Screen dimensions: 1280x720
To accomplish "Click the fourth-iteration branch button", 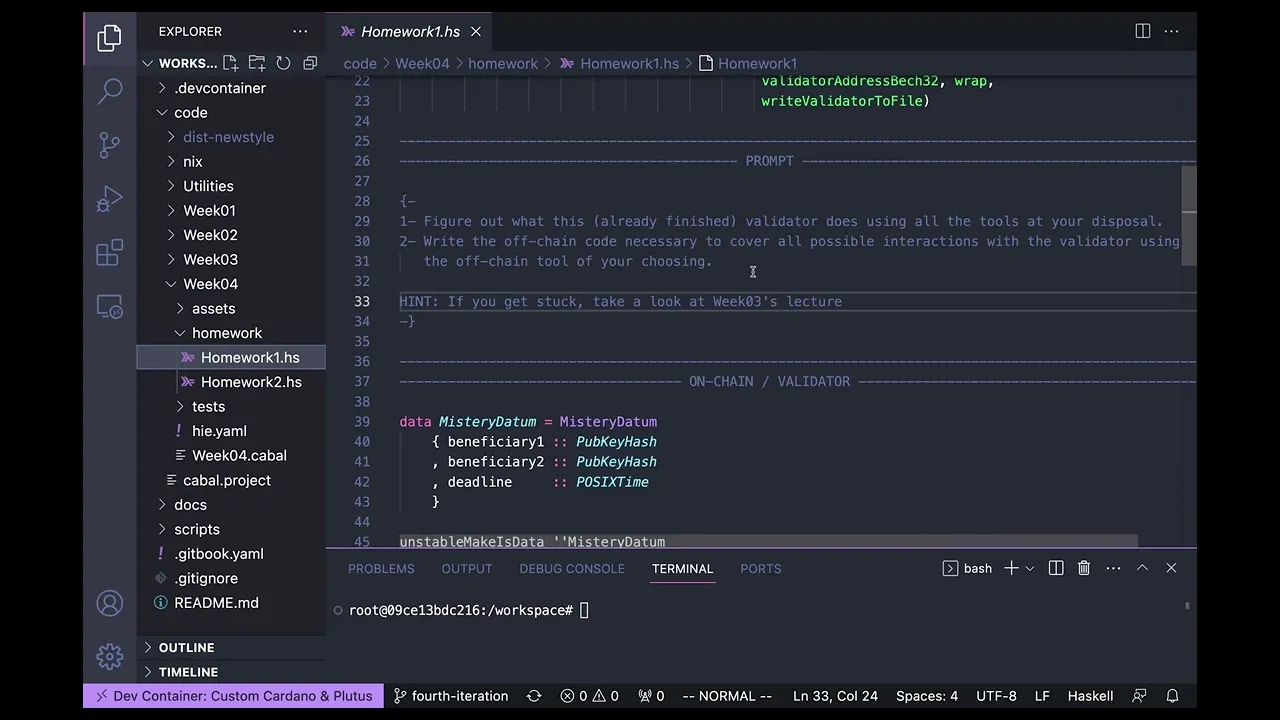I will (x=451, y=696).
